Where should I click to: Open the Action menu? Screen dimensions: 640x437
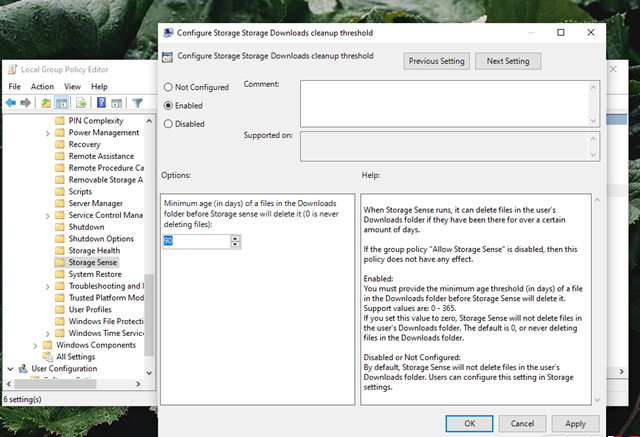pos(42,87)
